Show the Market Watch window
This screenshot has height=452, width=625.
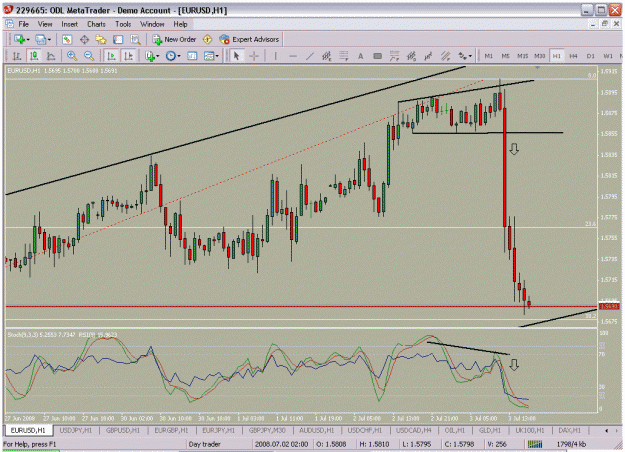point(67,39)
